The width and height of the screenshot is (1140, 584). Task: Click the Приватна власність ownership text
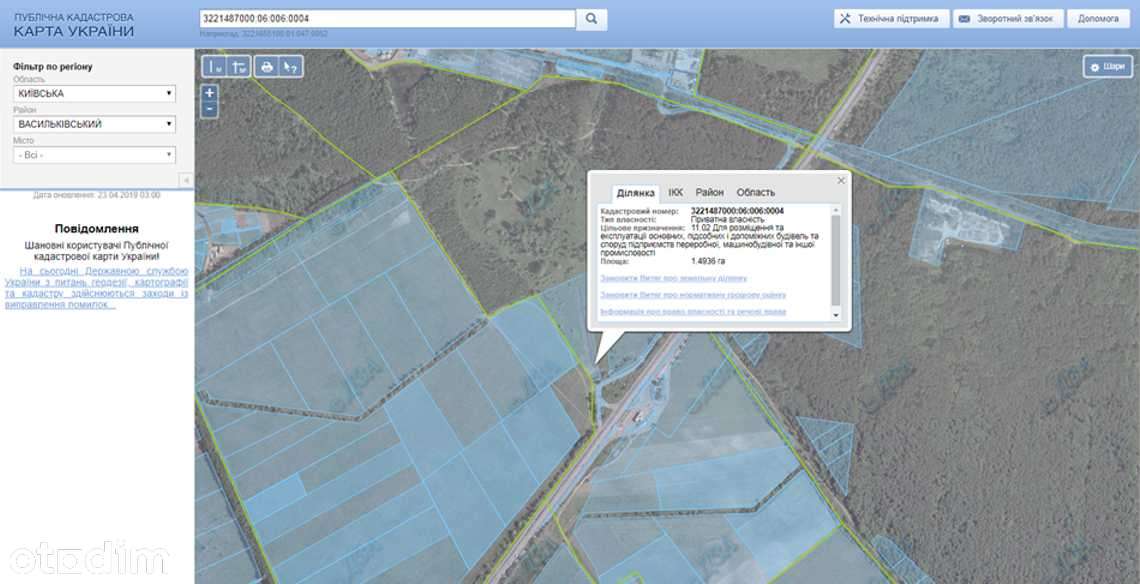727,220
